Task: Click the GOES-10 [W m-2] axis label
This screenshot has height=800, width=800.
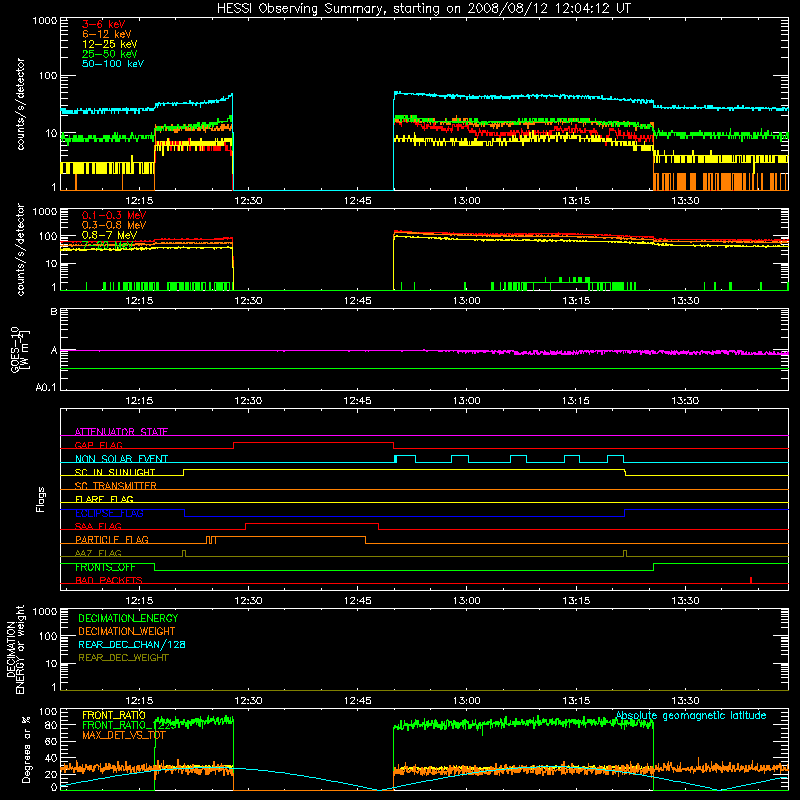Action: point(20,350)
